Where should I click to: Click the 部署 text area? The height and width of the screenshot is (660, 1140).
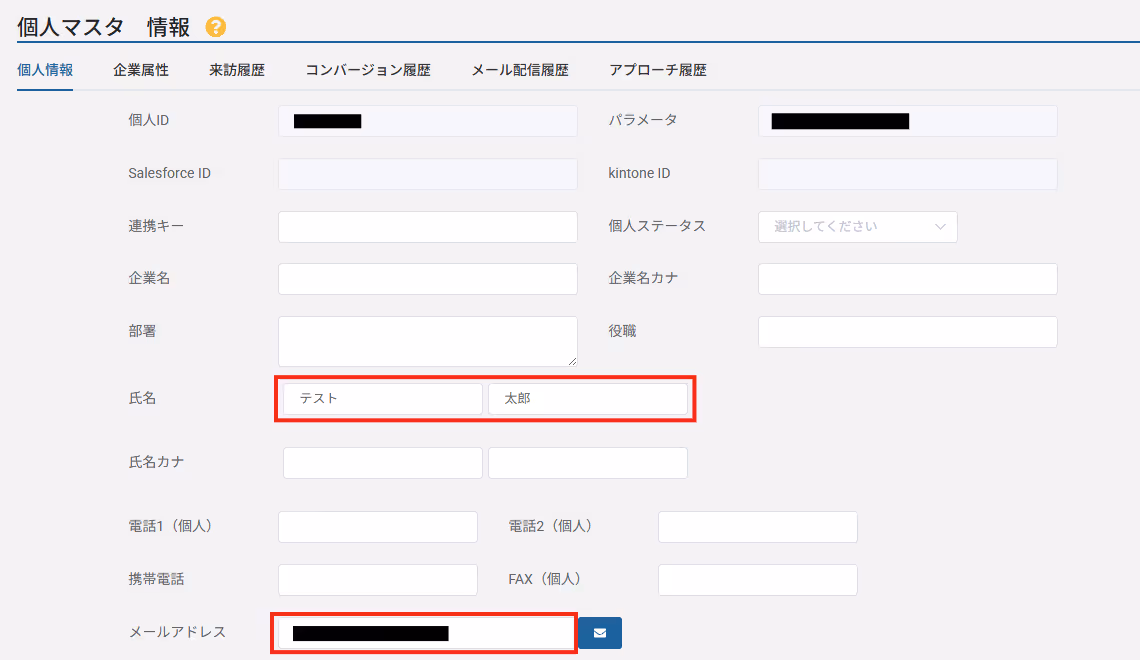click(x=428, y=341)
